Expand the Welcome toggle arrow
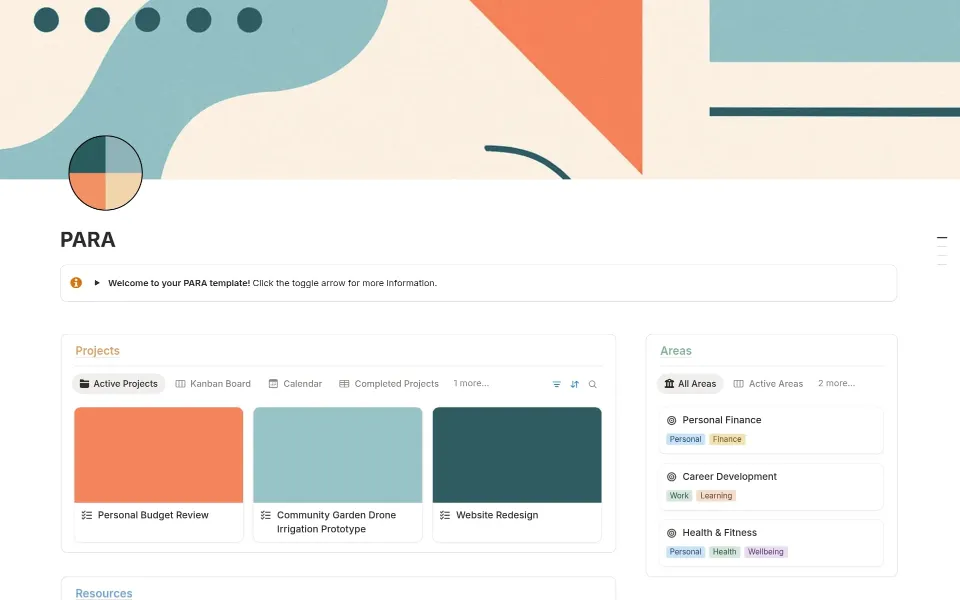This screenshot has width=960, height=600. (x=97, y=283)
